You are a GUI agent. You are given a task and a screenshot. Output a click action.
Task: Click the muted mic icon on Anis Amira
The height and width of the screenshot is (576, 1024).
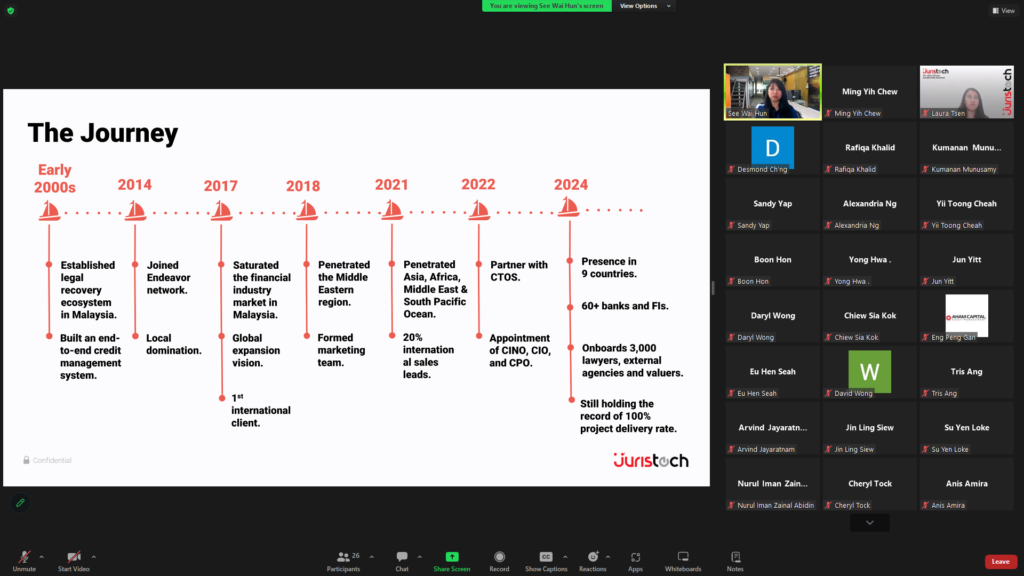pos(925,505)
